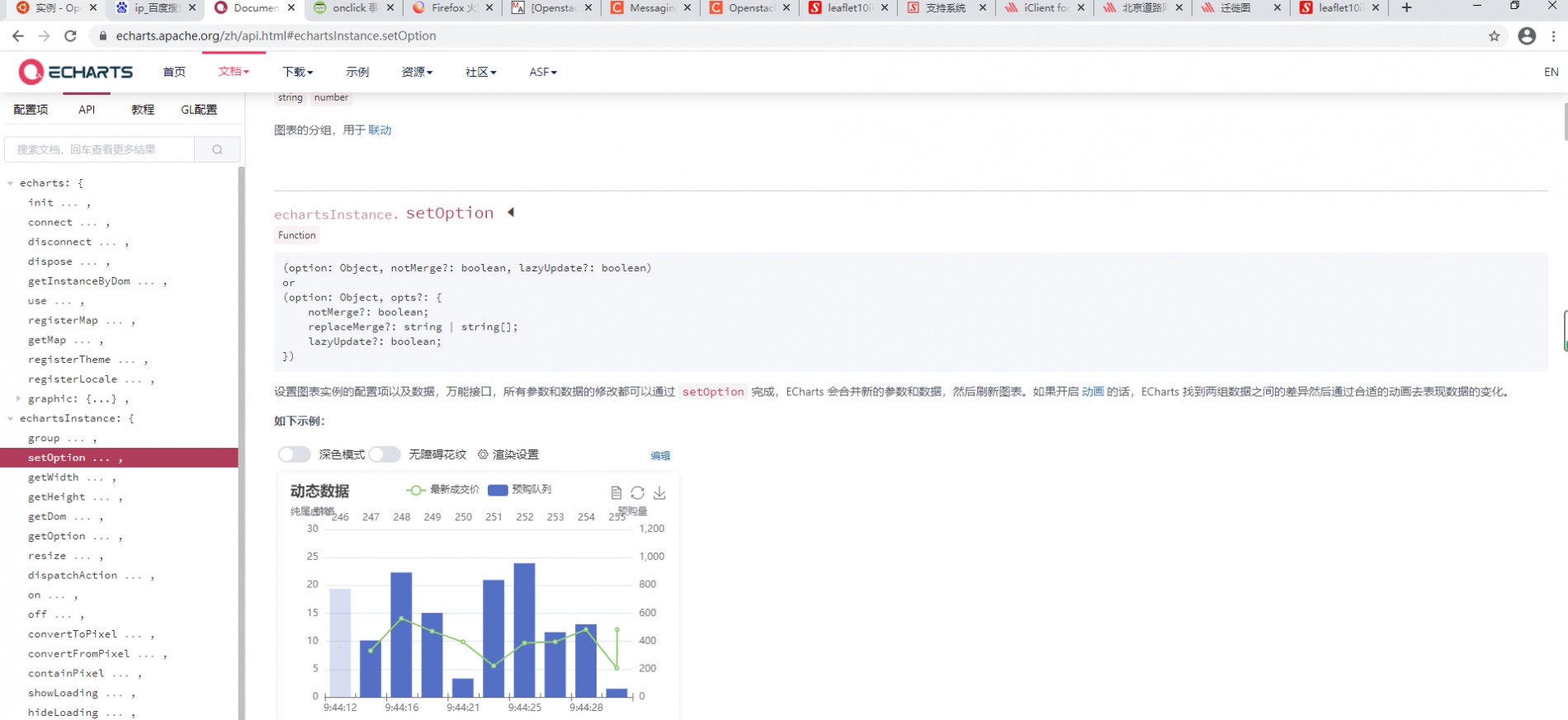1568x720 pixels.
Task: Click the 渲染设置 label
Action: coord(516,454)
